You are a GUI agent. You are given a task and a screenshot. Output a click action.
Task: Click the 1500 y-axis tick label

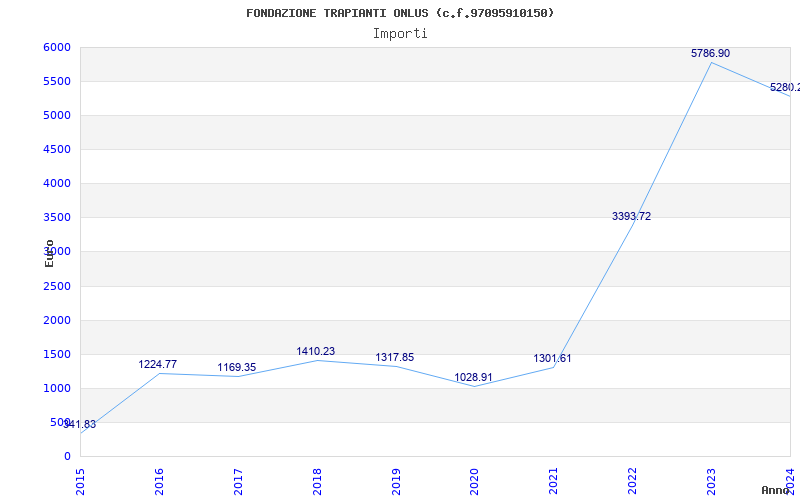click(57, 355)
